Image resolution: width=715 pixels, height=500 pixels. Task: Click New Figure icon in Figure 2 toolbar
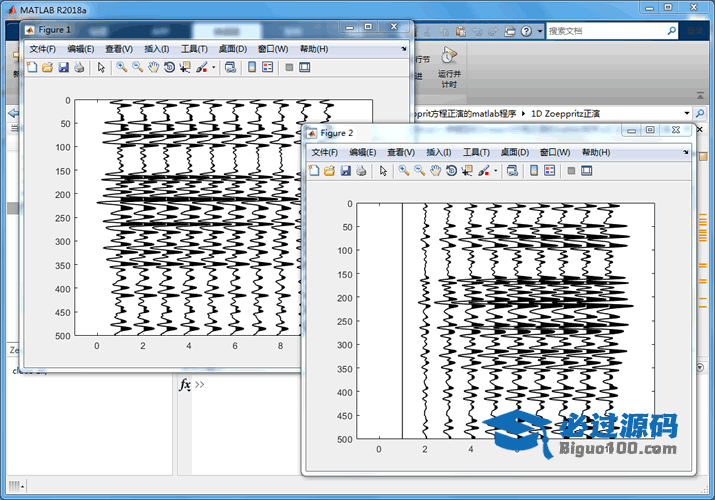314,171
